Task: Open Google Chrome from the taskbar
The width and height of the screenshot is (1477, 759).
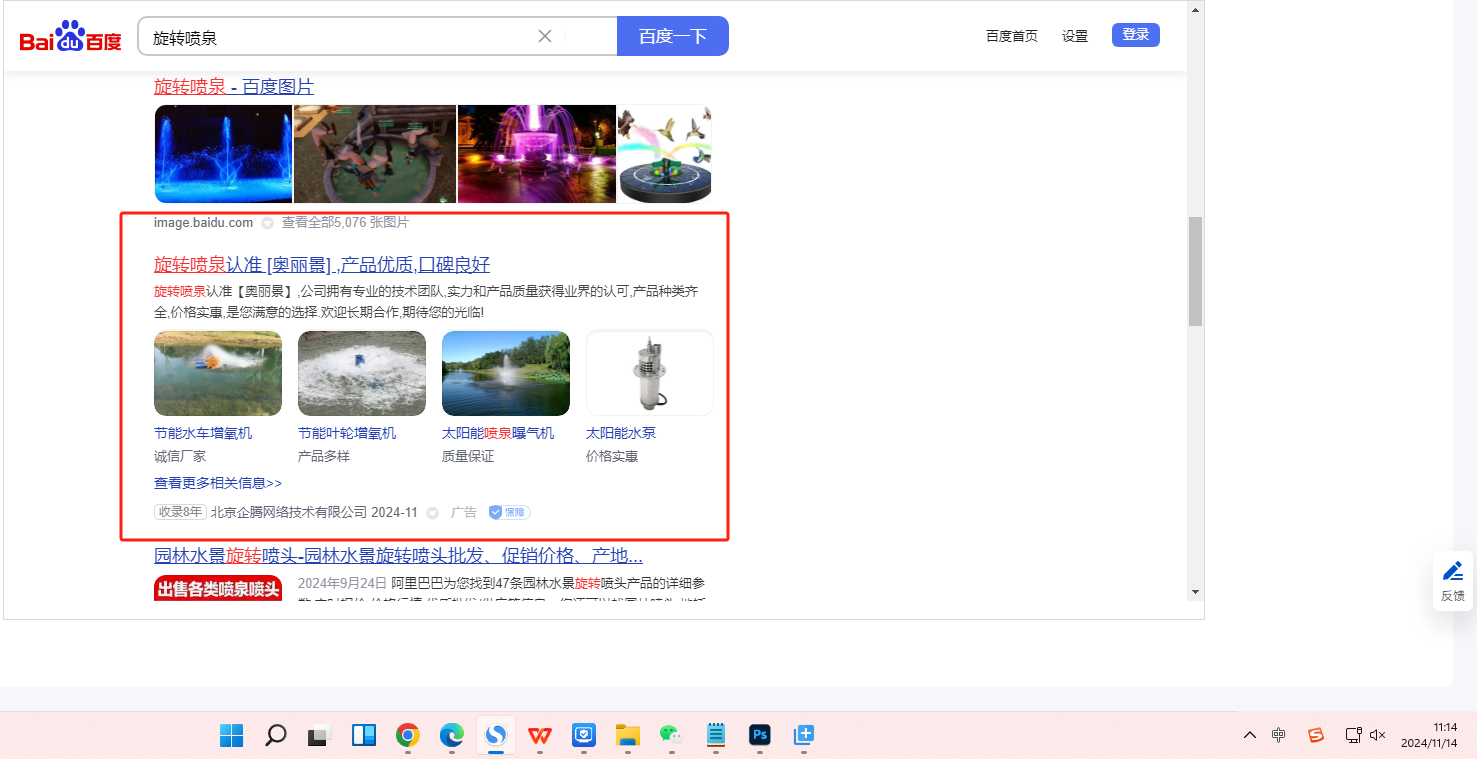Action: pyautogui.click(x=408, y=736)
